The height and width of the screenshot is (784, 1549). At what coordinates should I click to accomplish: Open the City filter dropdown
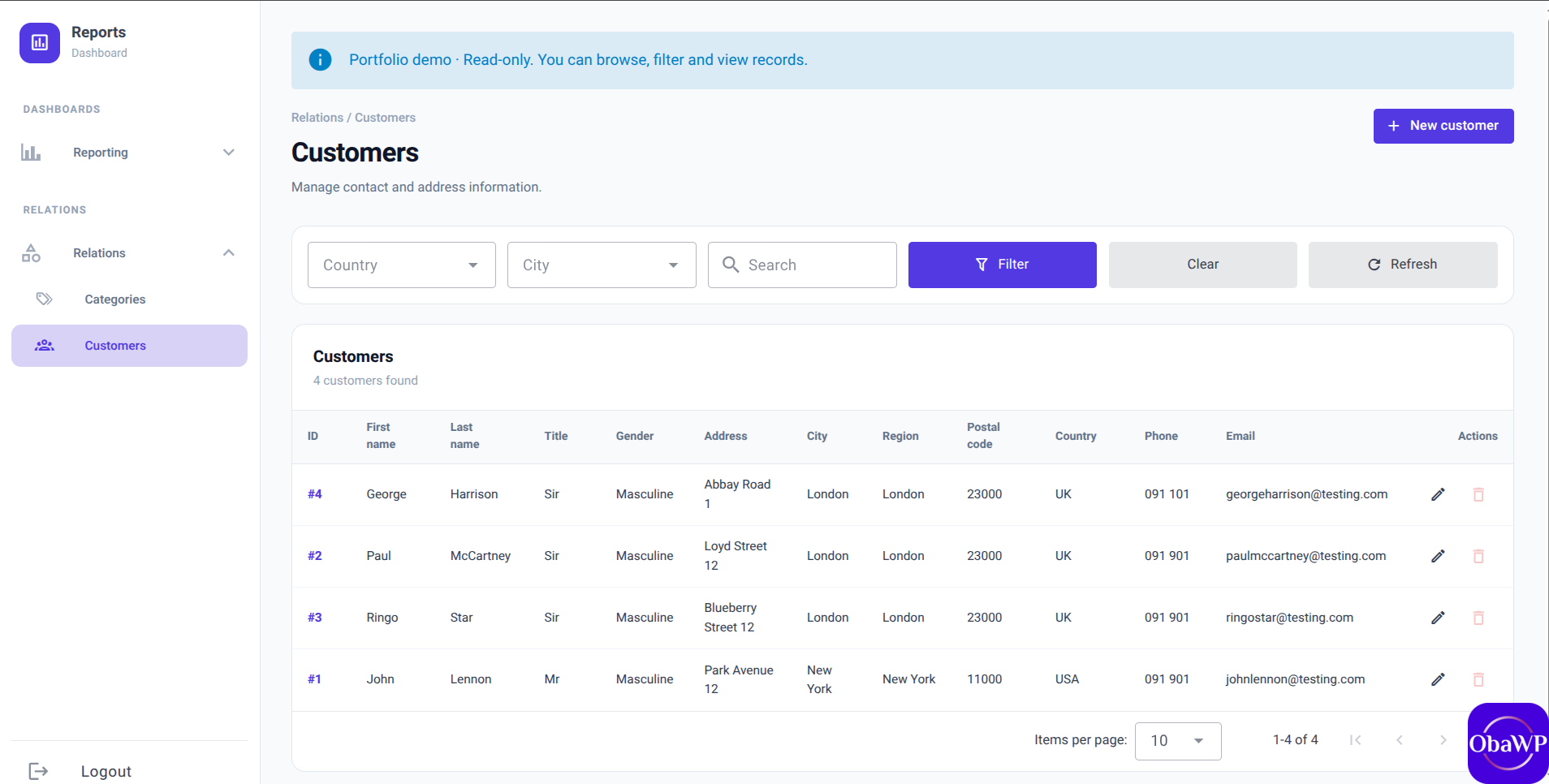tap(602, 265)
